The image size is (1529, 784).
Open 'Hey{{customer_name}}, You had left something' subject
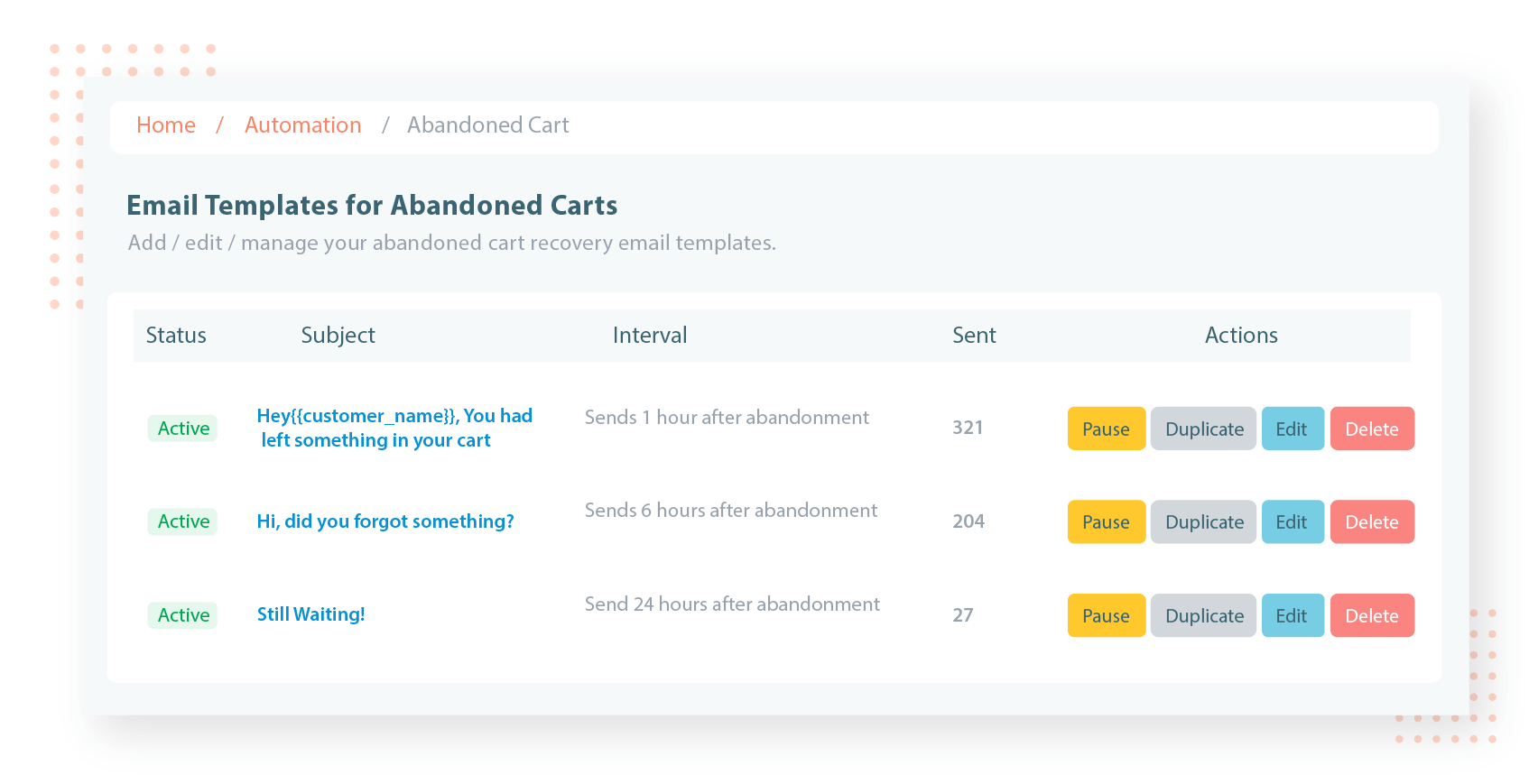point(394,428)
